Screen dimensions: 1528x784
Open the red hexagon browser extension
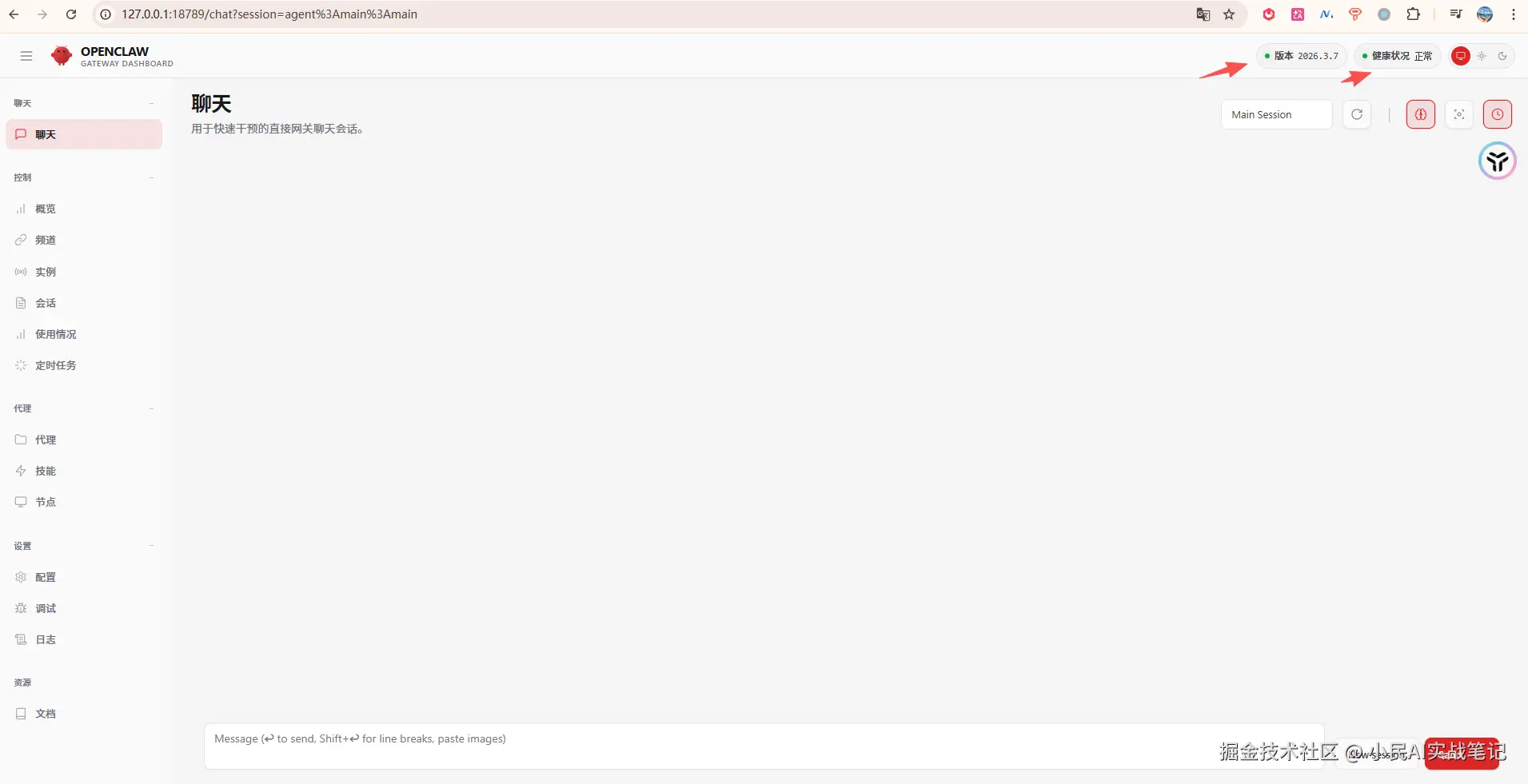(1269, 14)
